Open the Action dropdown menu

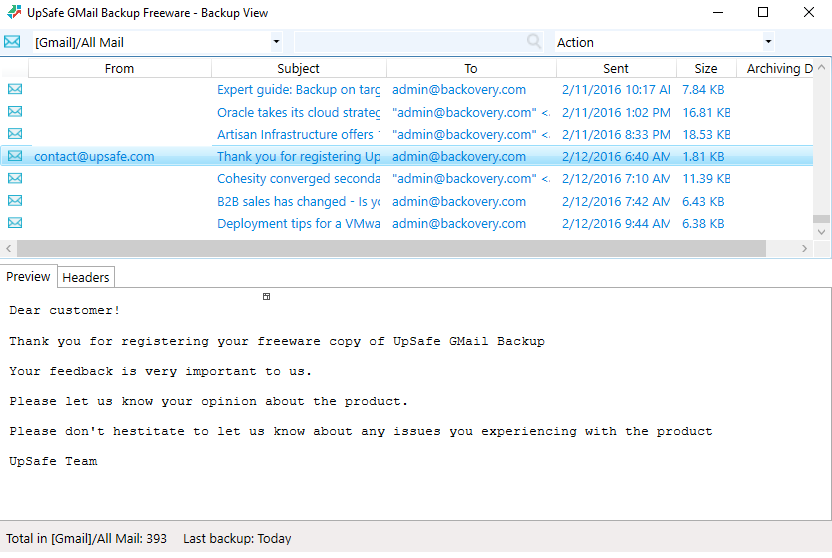768,42
